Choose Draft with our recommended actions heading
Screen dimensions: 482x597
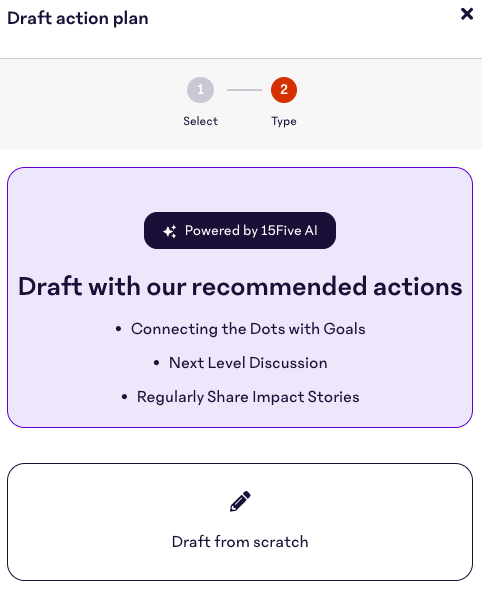pos(240,286)
